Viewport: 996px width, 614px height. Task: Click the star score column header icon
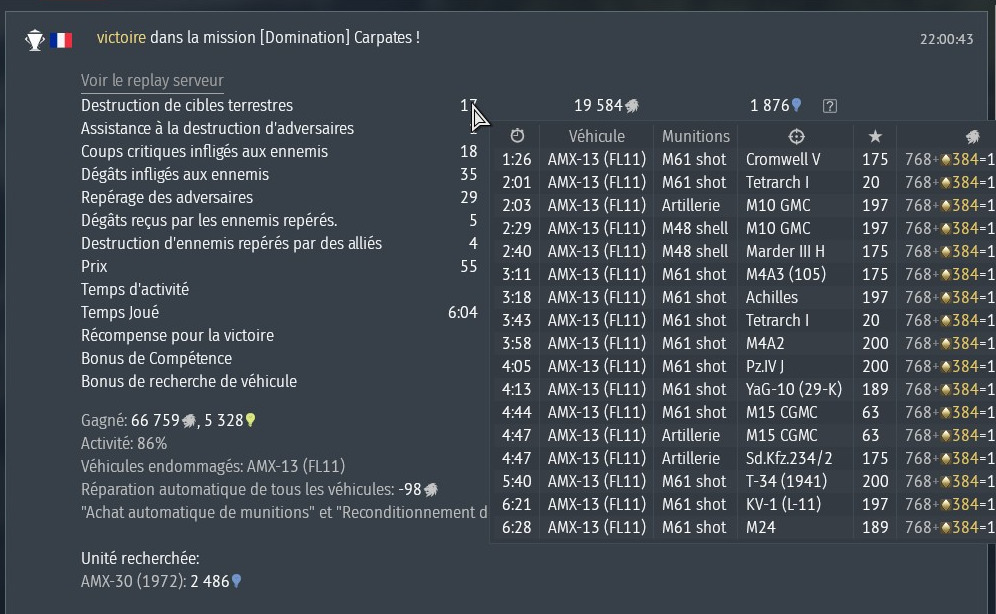pos(875,136)
